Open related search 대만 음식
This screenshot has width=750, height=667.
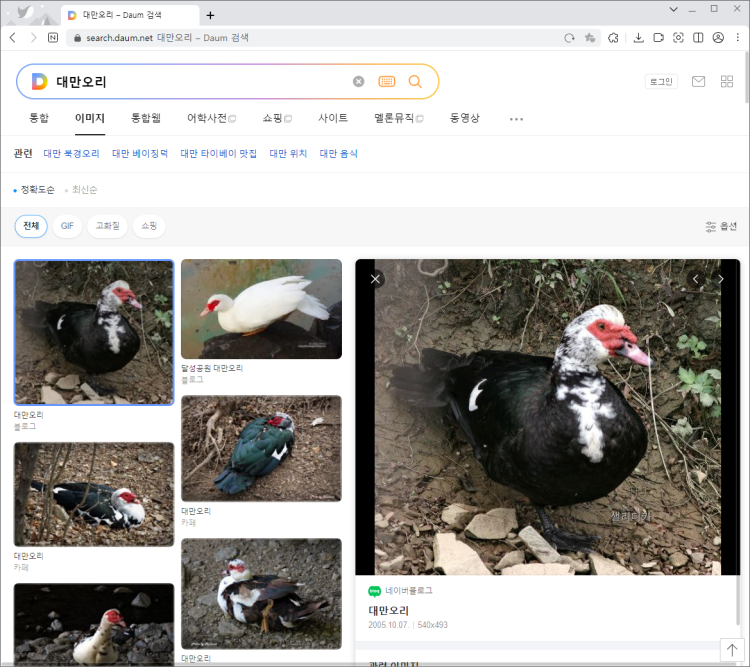[x=339, y=154]
